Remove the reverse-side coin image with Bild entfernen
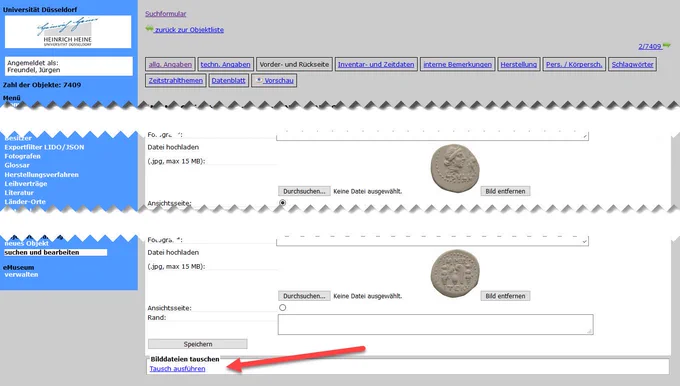 pos(505,296)
